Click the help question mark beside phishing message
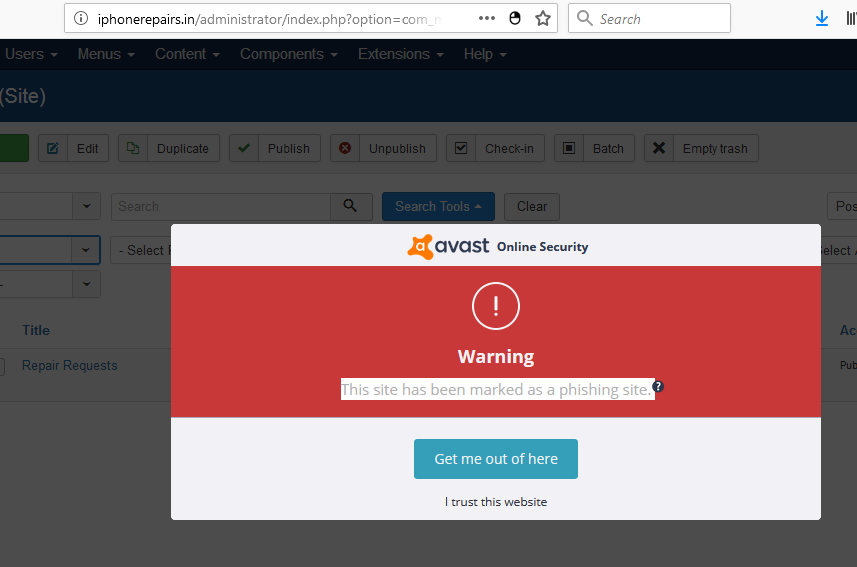 tap(658, 387)
